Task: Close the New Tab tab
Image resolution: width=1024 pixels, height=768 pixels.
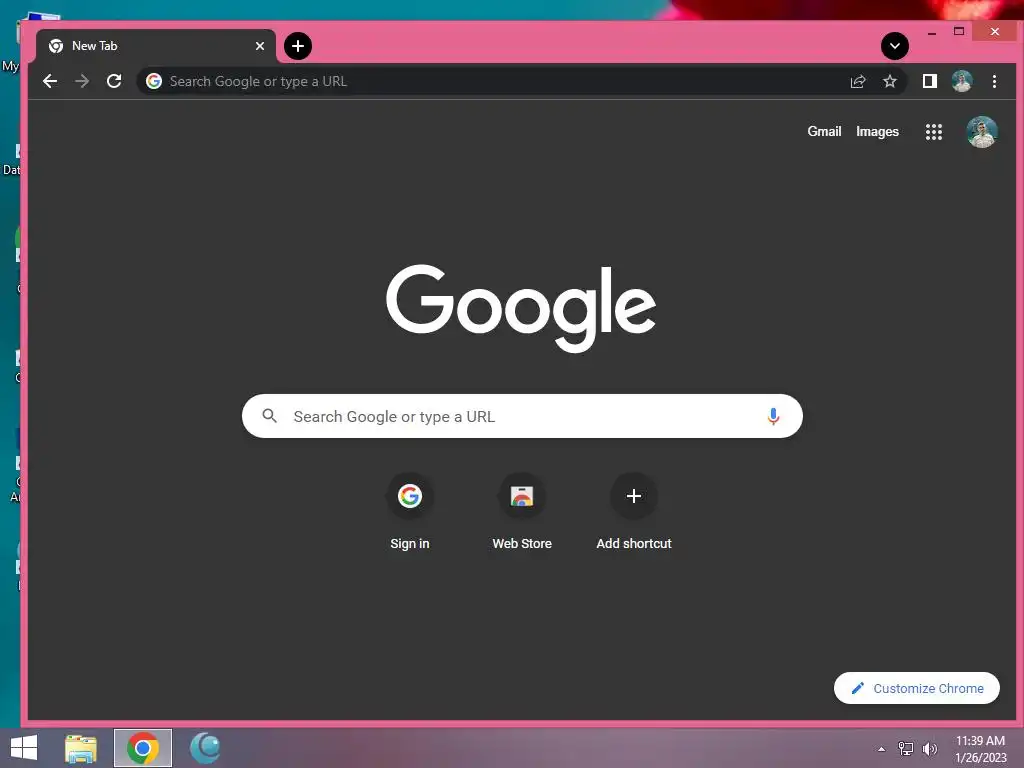Action: pos(260,46)
